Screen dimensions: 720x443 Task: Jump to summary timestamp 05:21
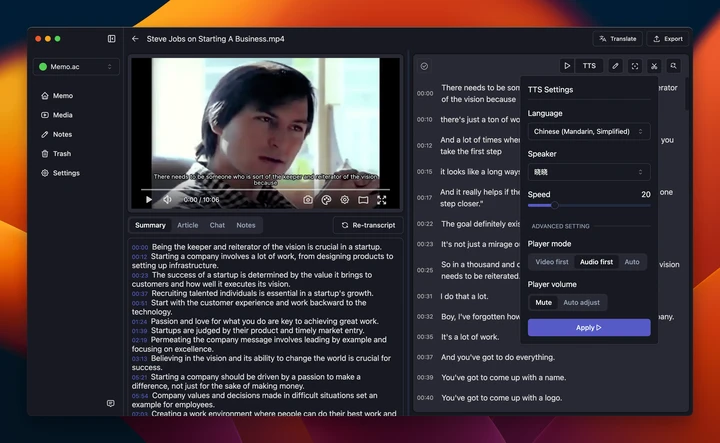tap(140, 377)
